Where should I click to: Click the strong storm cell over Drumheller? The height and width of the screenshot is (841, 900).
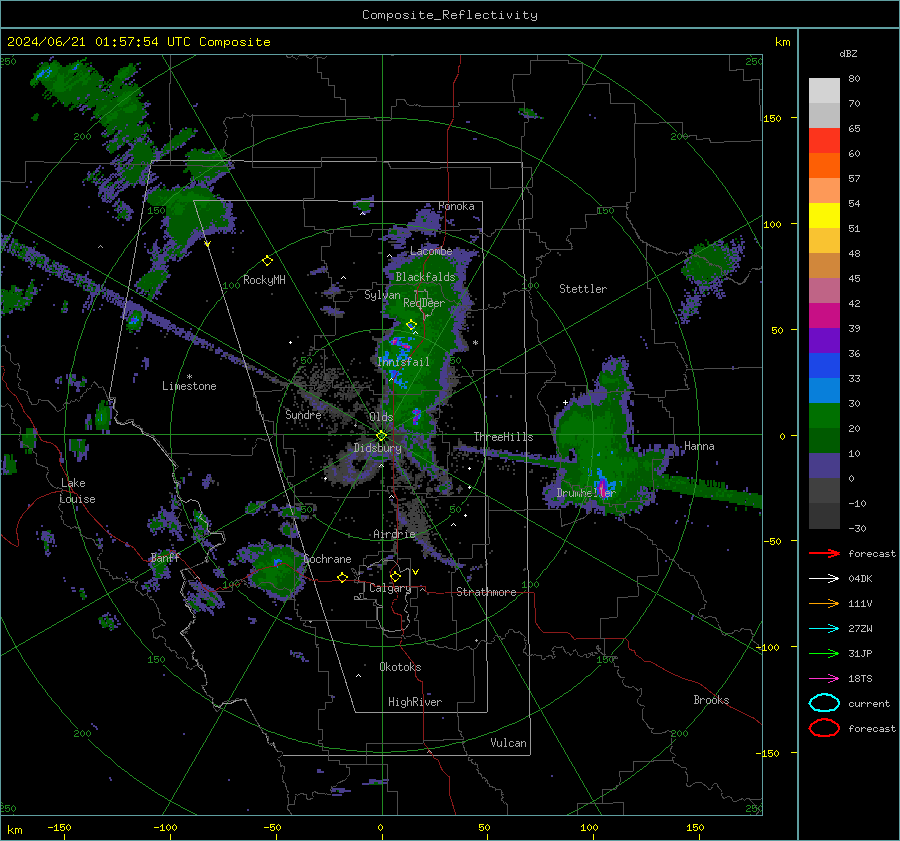coord(602,487)
